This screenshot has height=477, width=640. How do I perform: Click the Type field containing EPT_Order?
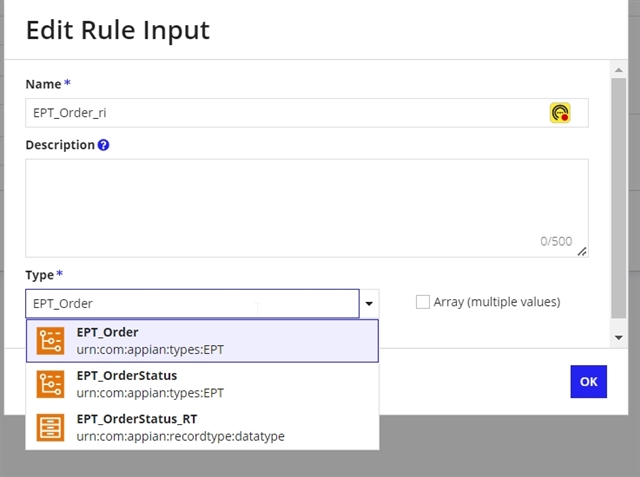[192, 304]
